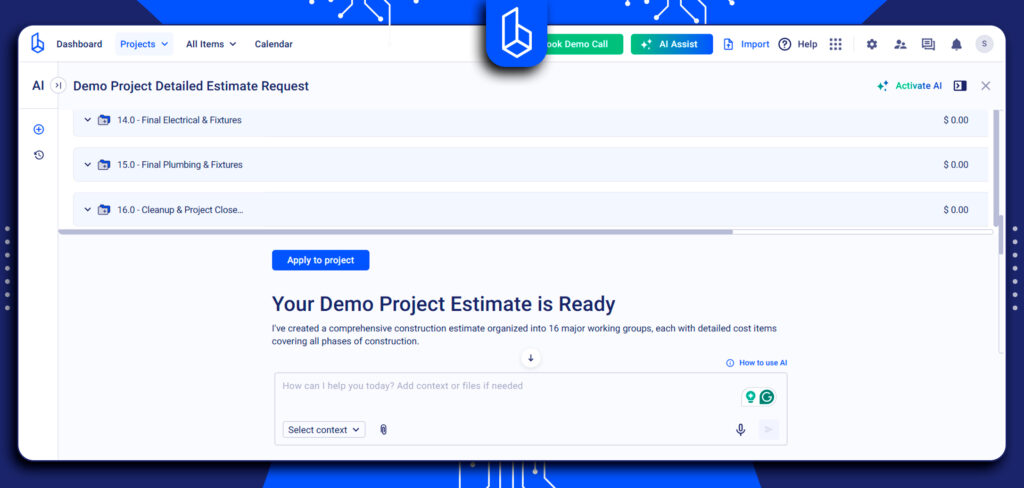
Task: Collapse 14.0 Final Electrical & Fixtures group
Action: pyautogui.click(x=88, y=120)
